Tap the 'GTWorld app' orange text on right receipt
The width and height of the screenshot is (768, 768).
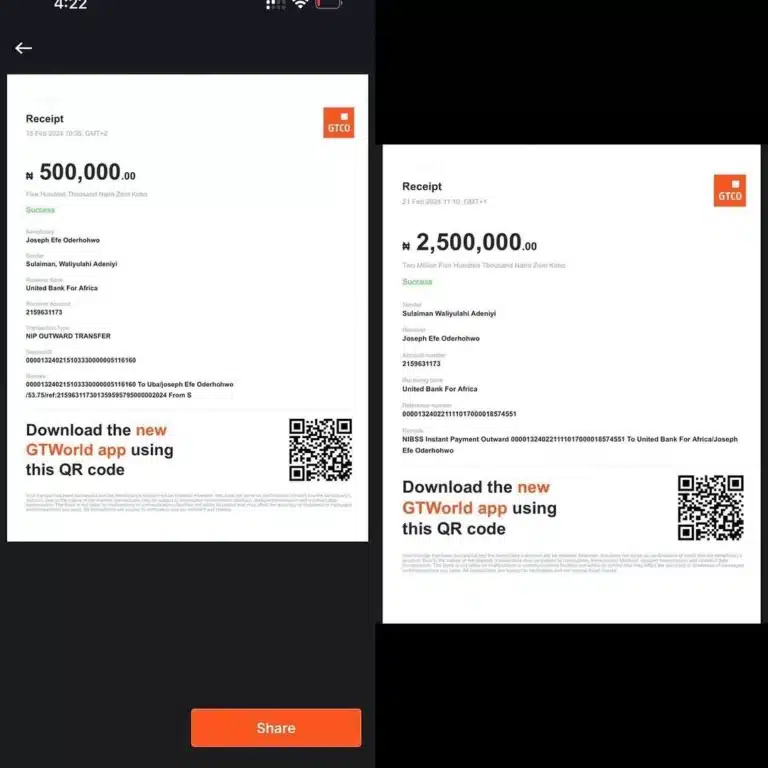(x=455, y=508)
